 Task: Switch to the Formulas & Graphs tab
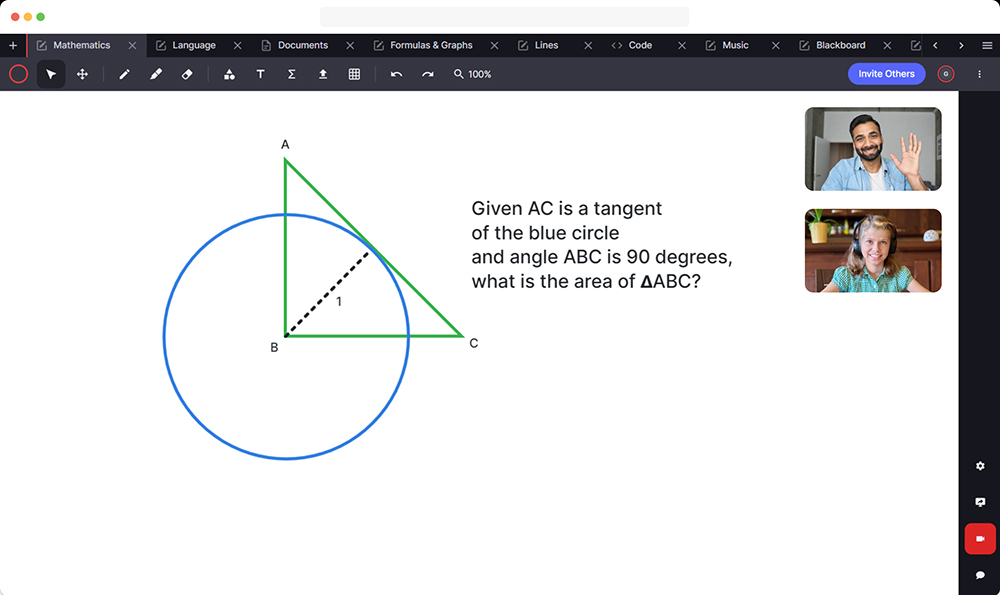pos(430,45)
